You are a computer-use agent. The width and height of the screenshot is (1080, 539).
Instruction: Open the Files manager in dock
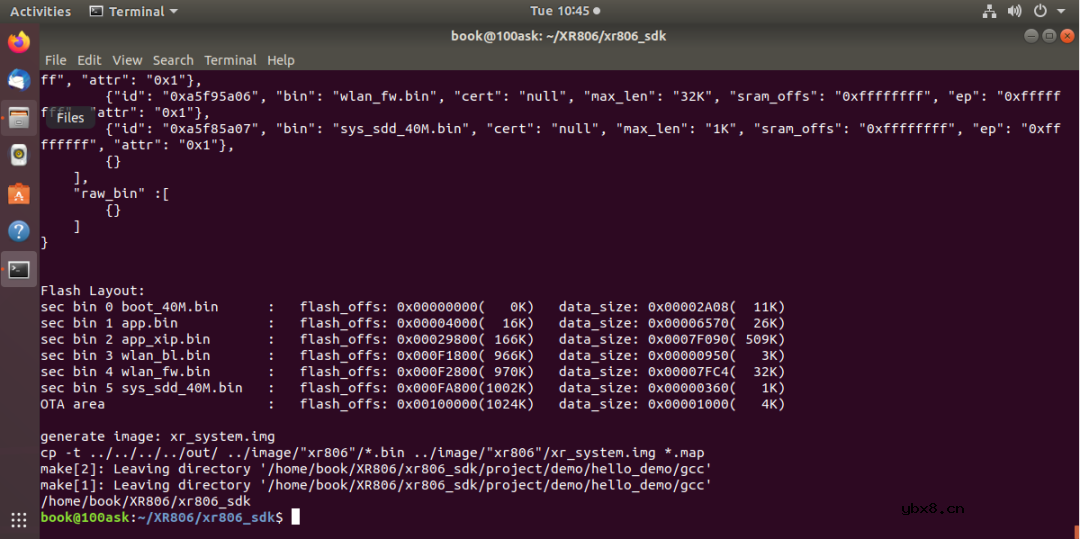pos(19,118)
